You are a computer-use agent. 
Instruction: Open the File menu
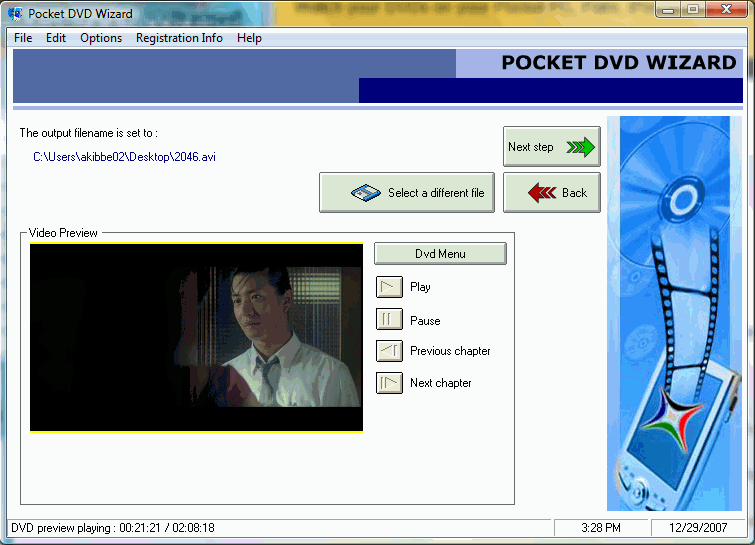pos(23,38)
